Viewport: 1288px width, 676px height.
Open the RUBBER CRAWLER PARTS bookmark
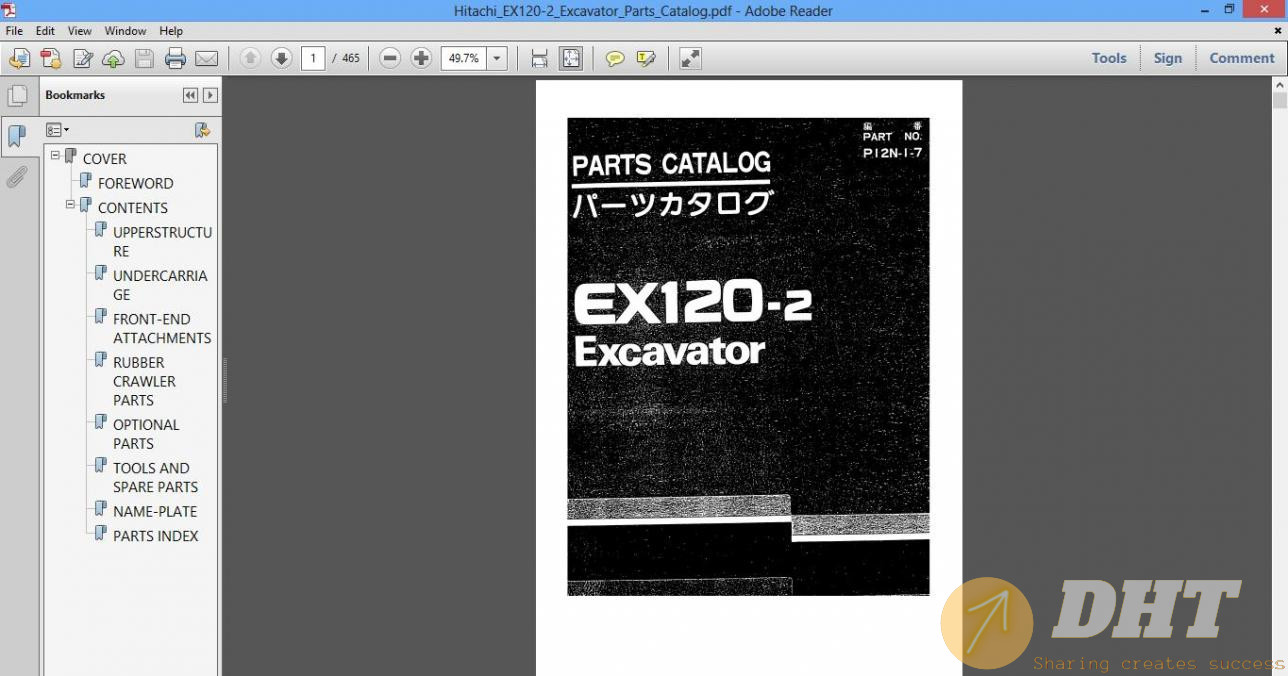click(144, 381)
